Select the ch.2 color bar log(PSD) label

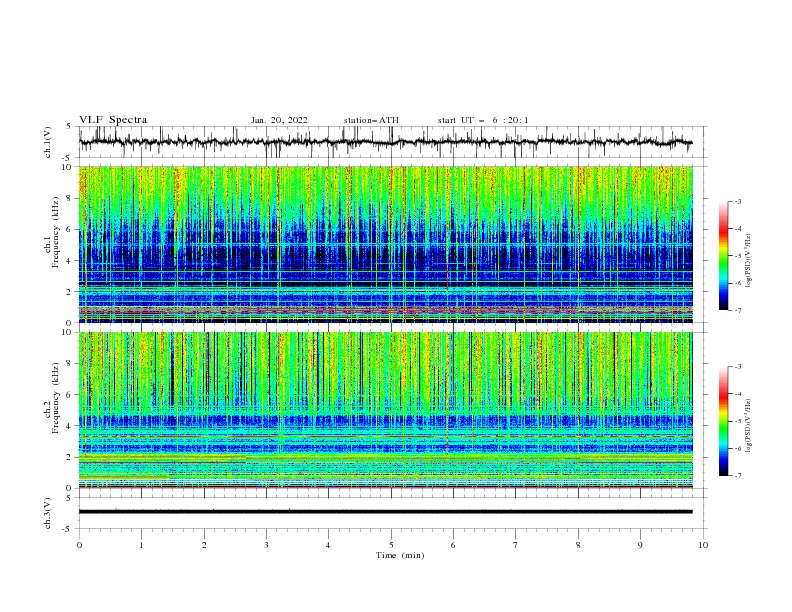[x=749, y=426]
